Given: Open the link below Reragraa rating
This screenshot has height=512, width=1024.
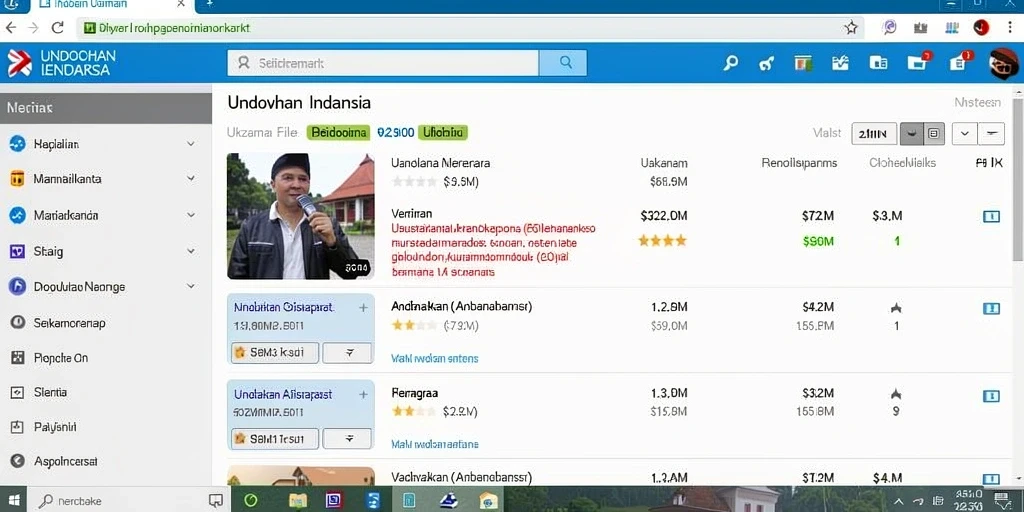Looking at the screenshot, I should point(434,444).
